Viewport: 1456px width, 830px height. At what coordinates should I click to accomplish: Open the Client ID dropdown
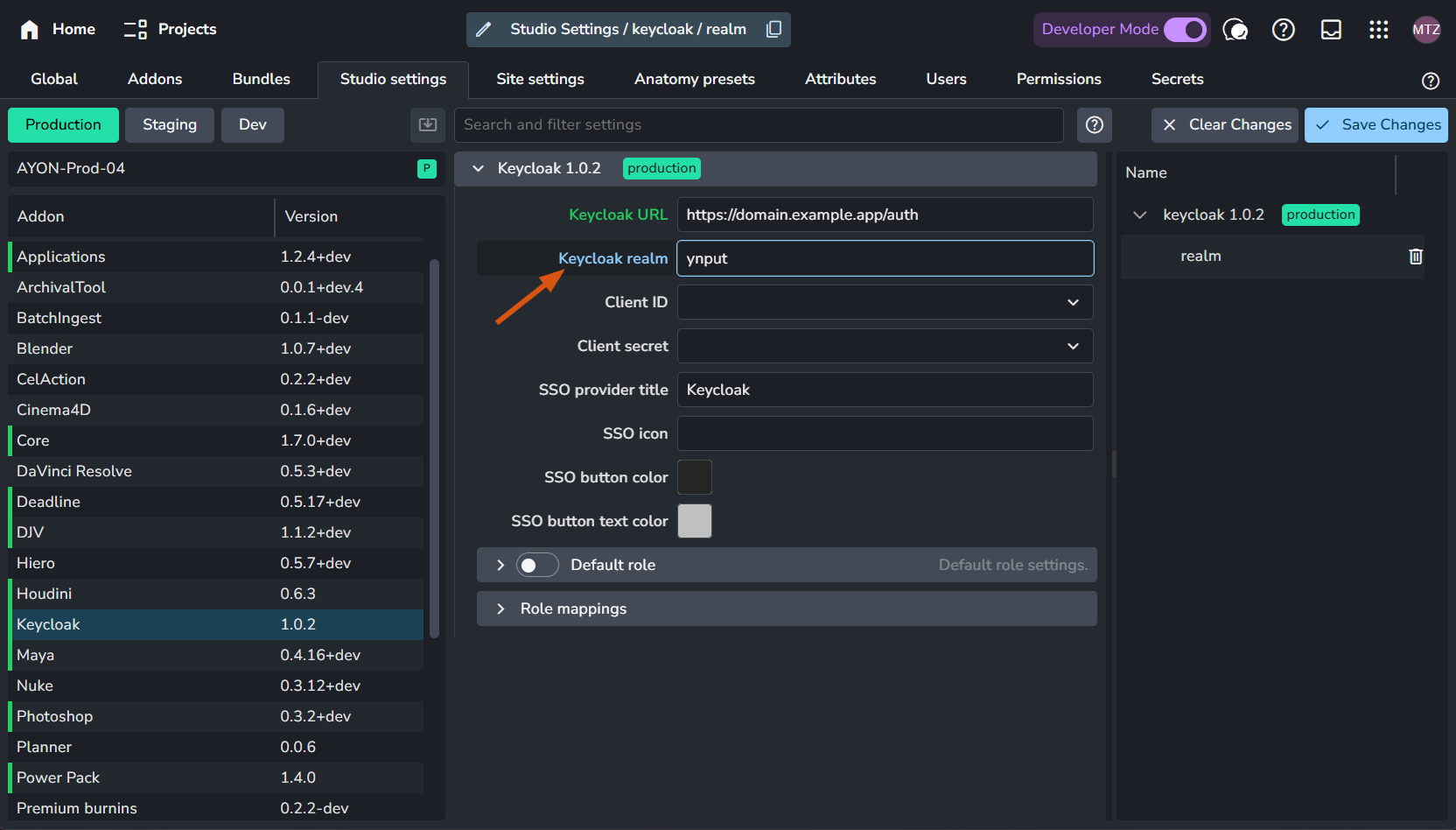pos(885,302)
